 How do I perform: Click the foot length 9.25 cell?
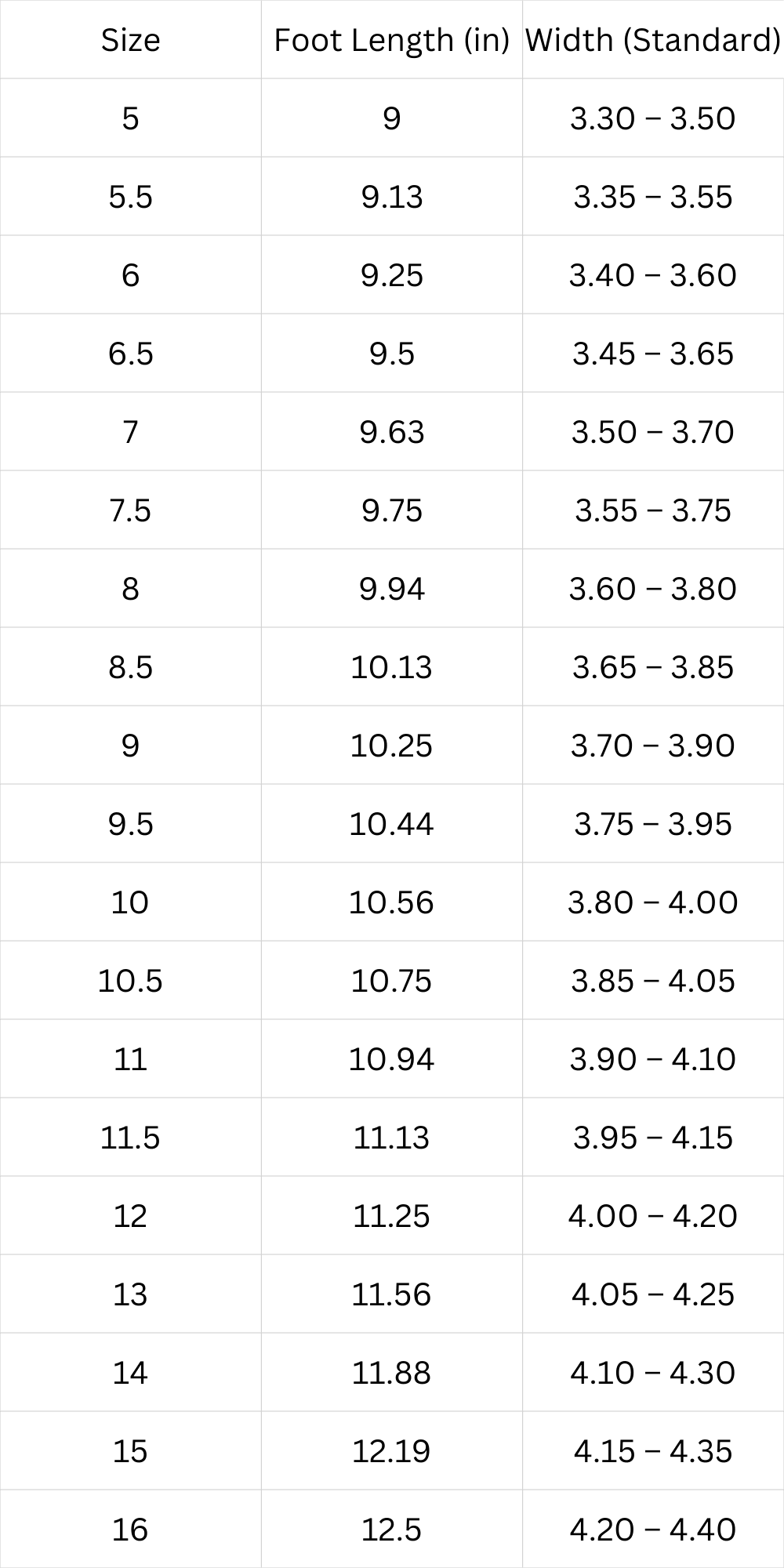click(391, 275)
